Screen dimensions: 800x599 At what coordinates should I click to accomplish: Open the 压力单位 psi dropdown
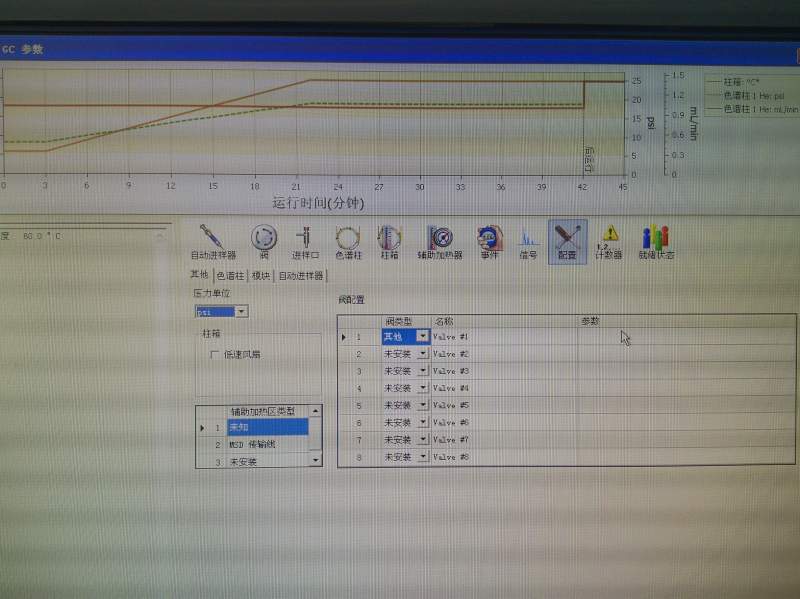[242, 311]
